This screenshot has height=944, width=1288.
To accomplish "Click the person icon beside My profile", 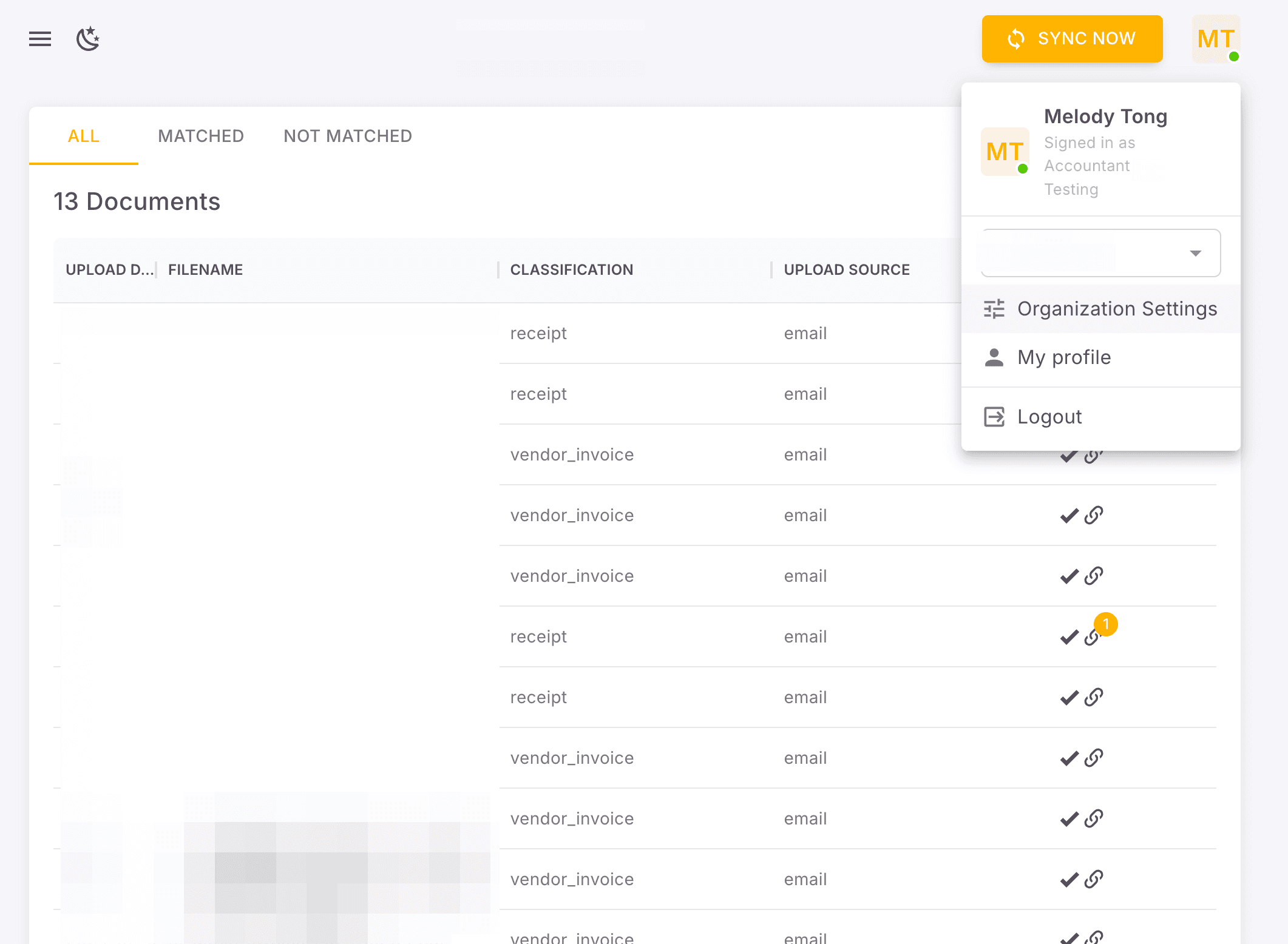I will (x=994, y=357).
